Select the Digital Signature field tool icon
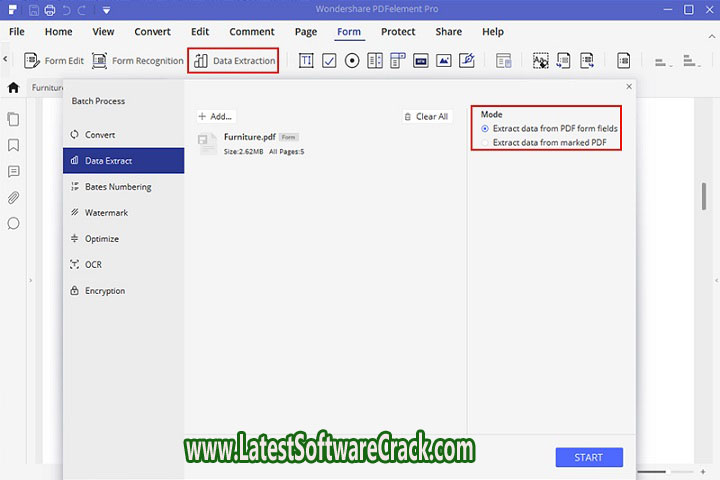The image size is (720, 480). (x=467, y=61)
